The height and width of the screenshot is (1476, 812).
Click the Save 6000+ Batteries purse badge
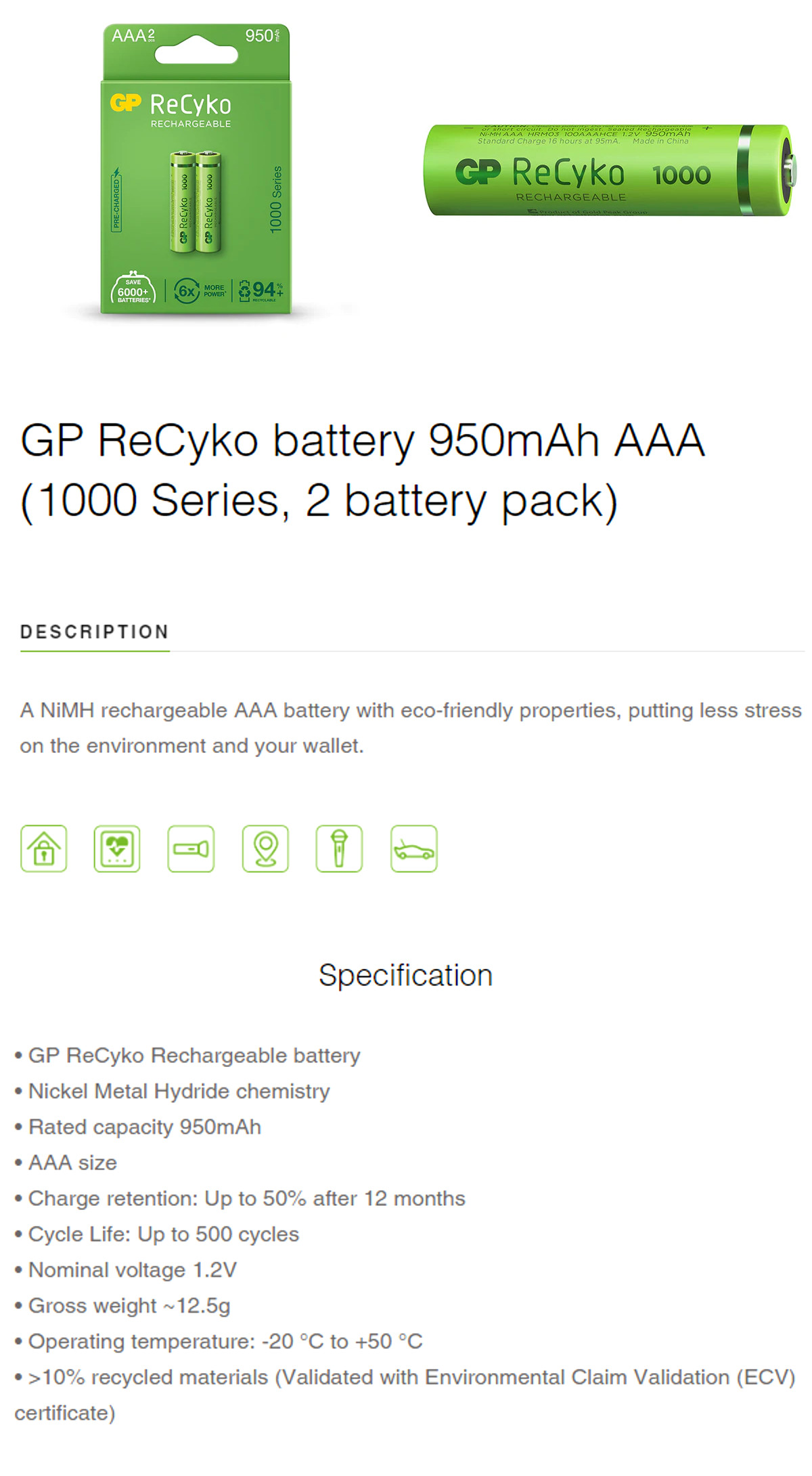(x=133, y=291)
